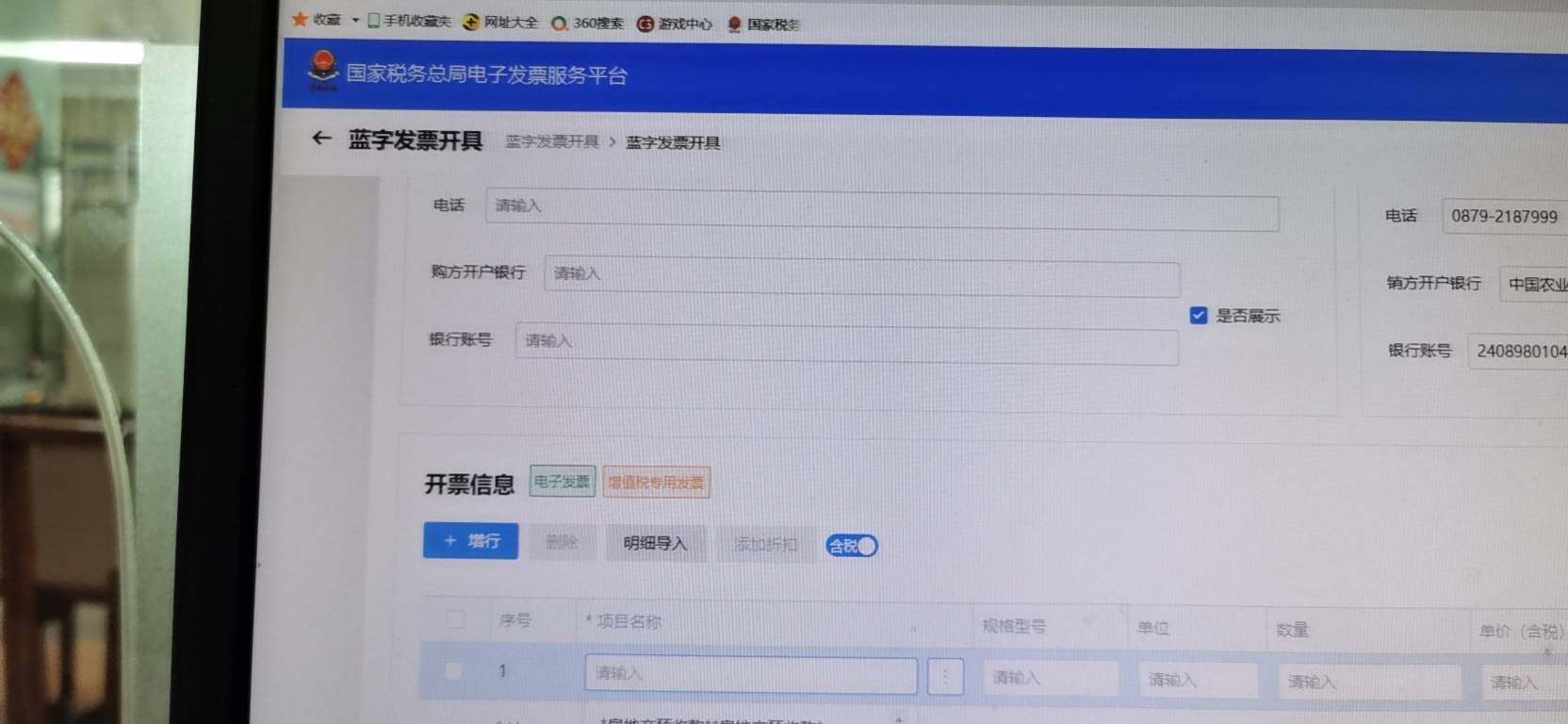Click the 国家税务总局电子发票服务平台 title
Image resolution: width=1568 pixels, height=724 pixels.
tap(486, 74)
